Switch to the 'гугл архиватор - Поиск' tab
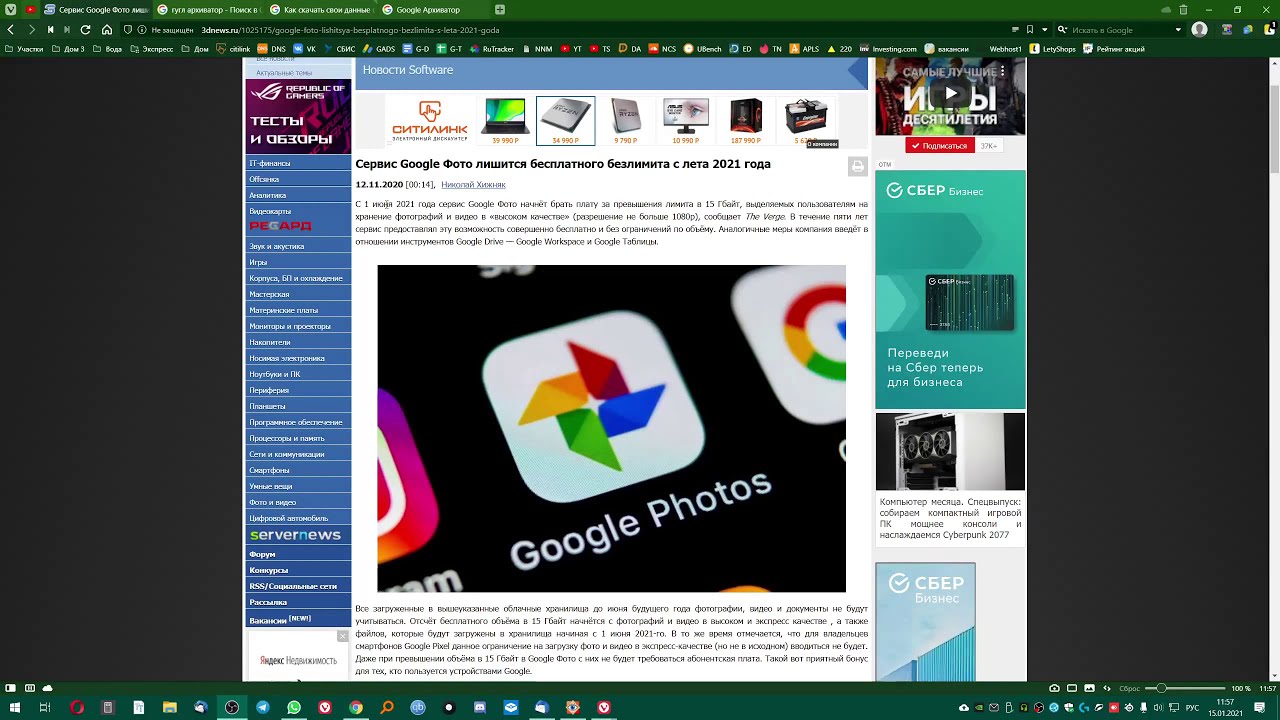Image resolution: width=1280 pixels, height=720 pixels. click(208, 10)
